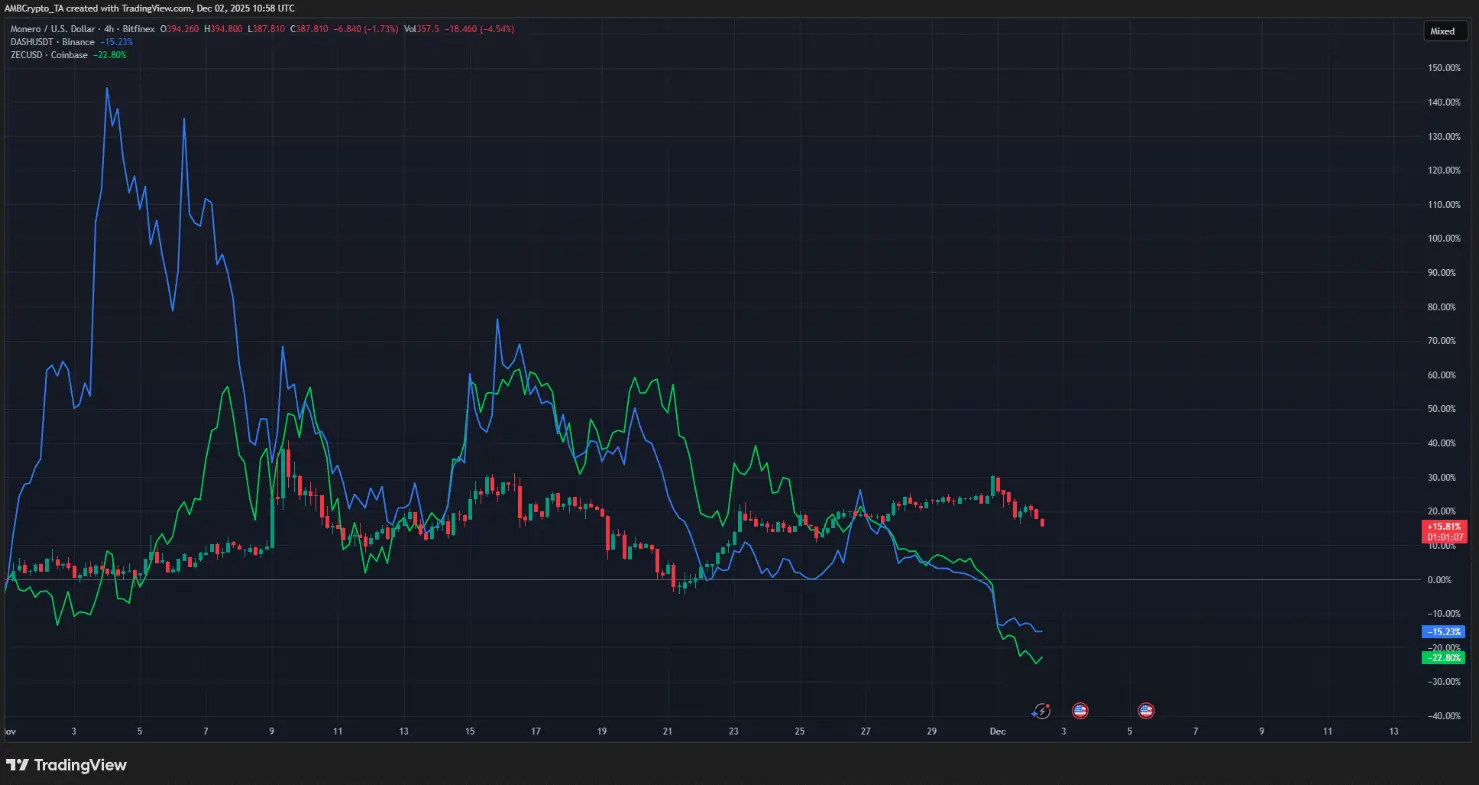The height and width of the screenshot is (785, 1479).
Task: Open the Mixed currency dropdown in the top right
Action: [1444, 30]
